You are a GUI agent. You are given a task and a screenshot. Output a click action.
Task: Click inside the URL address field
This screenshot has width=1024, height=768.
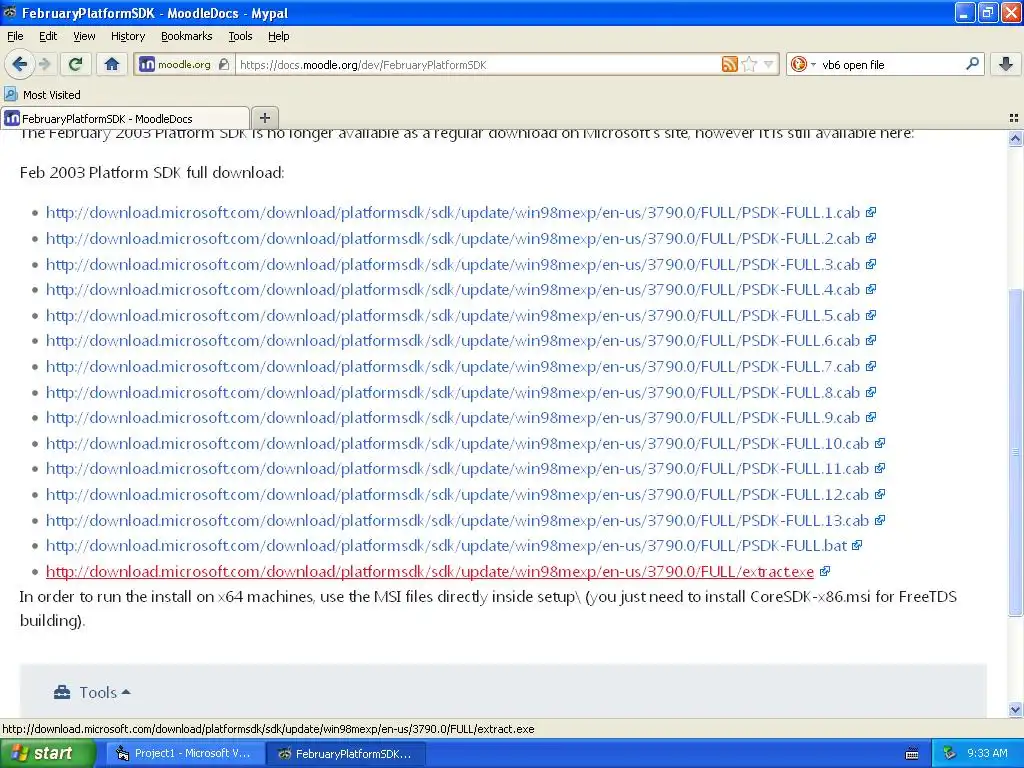click(478, 65)
